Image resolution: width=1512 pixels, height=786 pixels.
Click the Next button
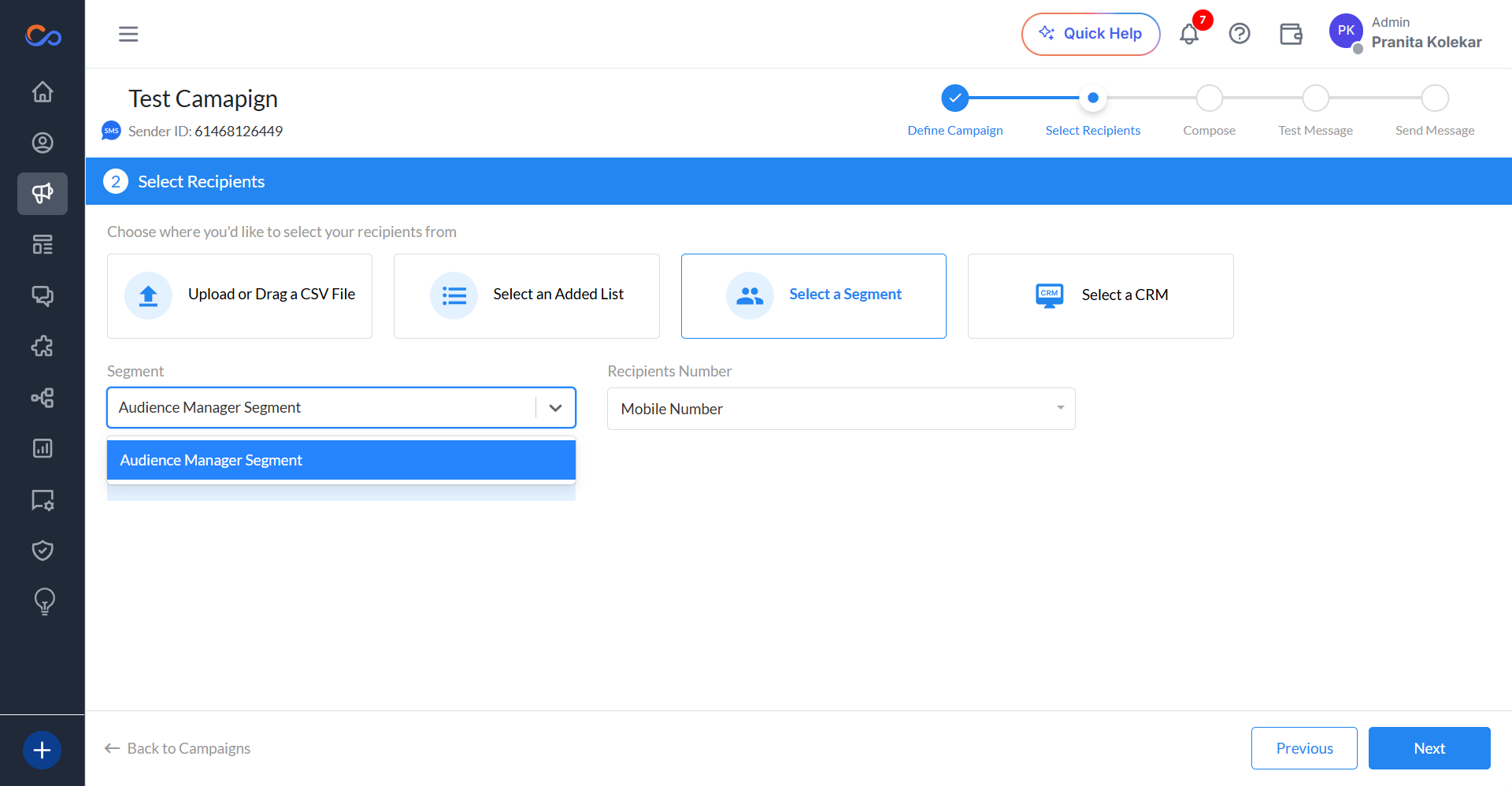click(x=1429, y=748)
